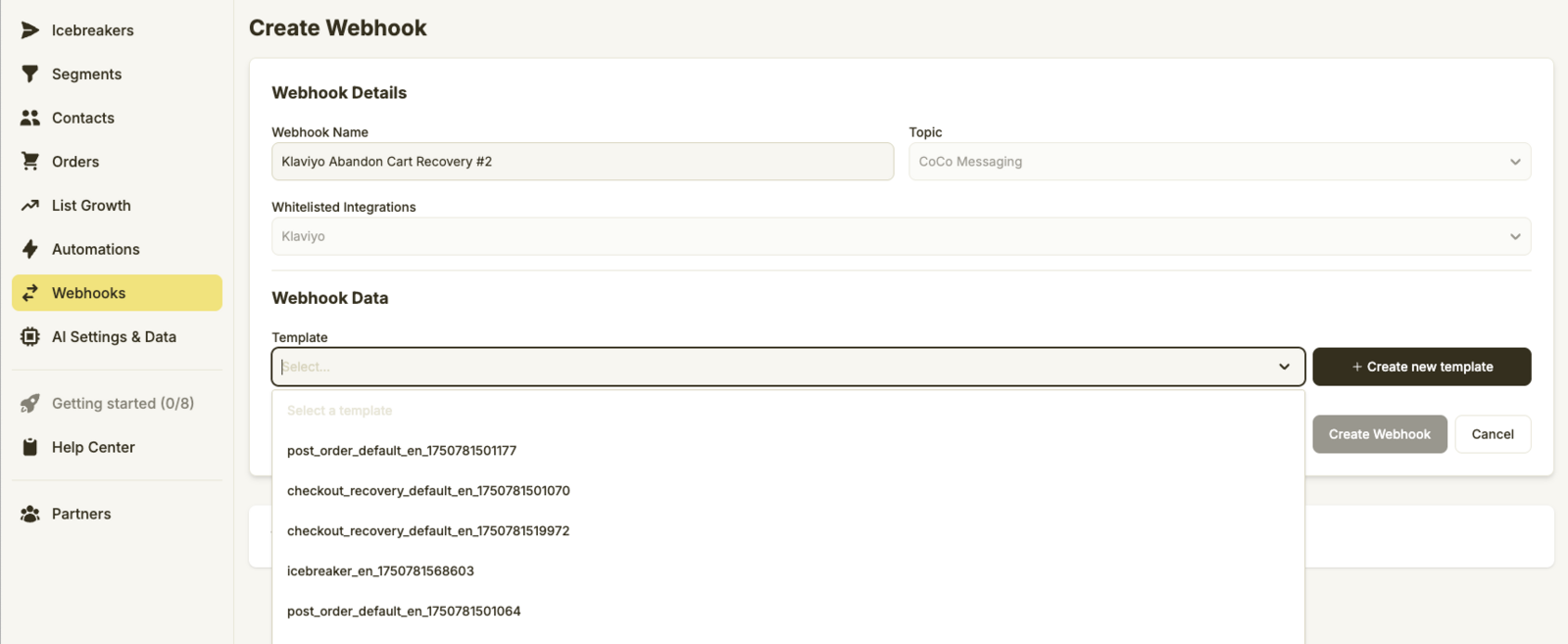Collapse the Template dropdown using its chevron
Image resolution: width=1568 pixels, height=644 pixels.
pos(1284,367)
